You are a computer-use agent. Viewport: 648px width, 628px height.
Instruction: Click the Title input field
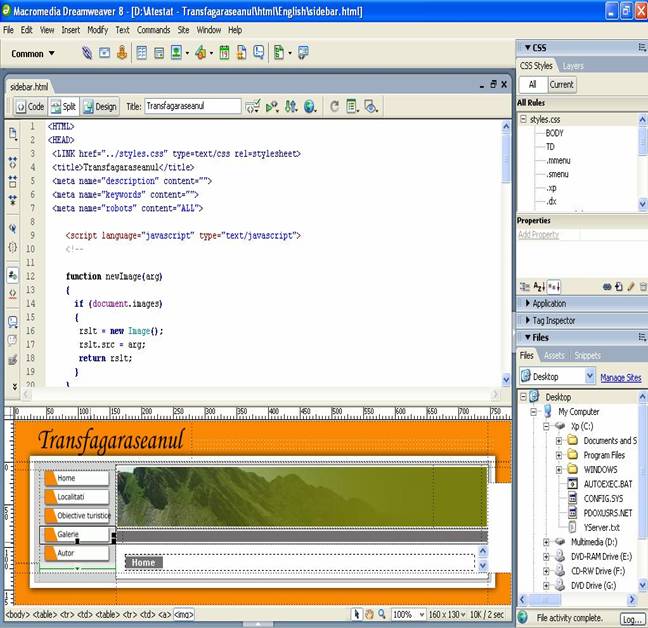click(192, 106)
